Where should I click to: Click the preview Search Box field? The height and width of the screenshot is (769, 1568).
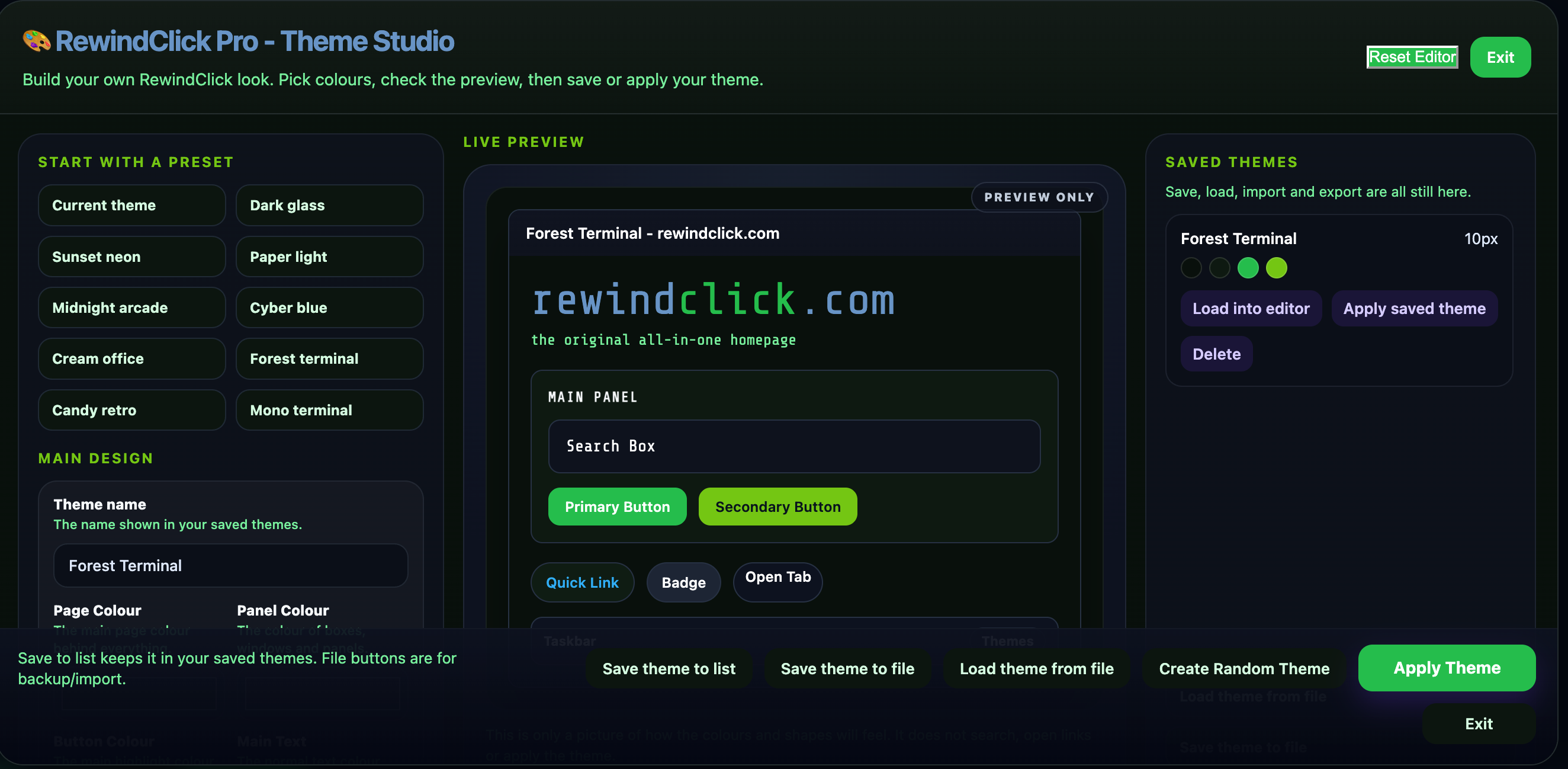(x=794, y=446)
